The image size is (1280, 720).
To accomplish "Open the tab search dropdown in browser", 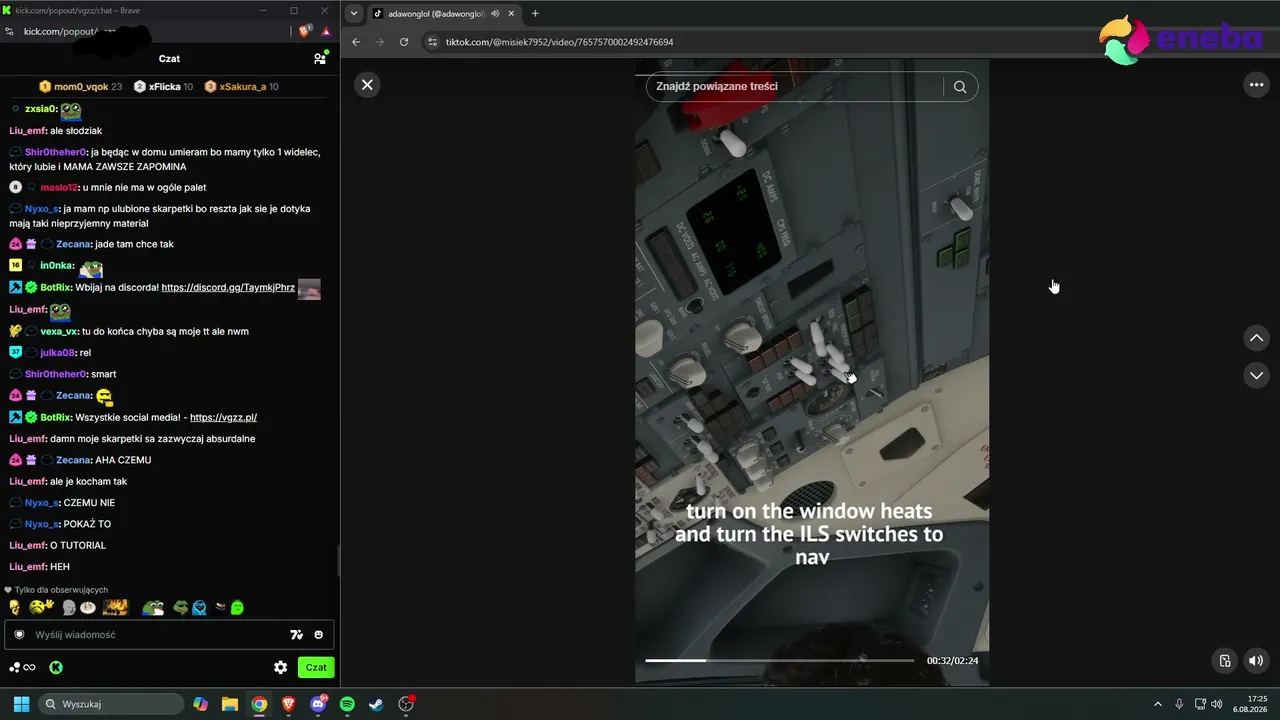I will (353, 13).
